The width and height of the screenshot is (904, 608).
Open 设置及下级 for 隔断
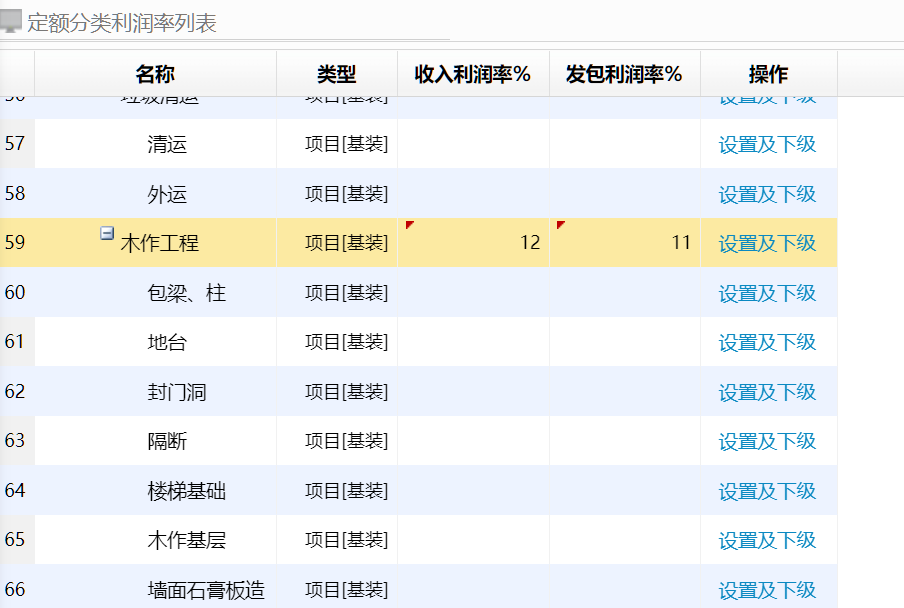coord(768,441)
